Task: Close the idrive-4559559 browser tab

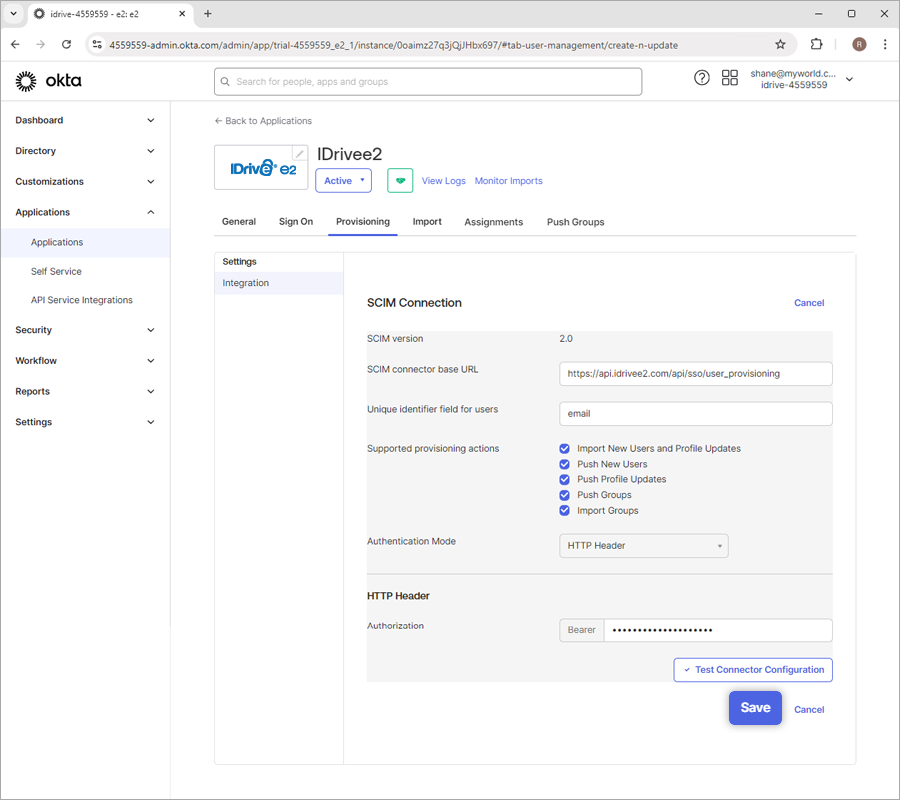Action: (x=182, y=13)
